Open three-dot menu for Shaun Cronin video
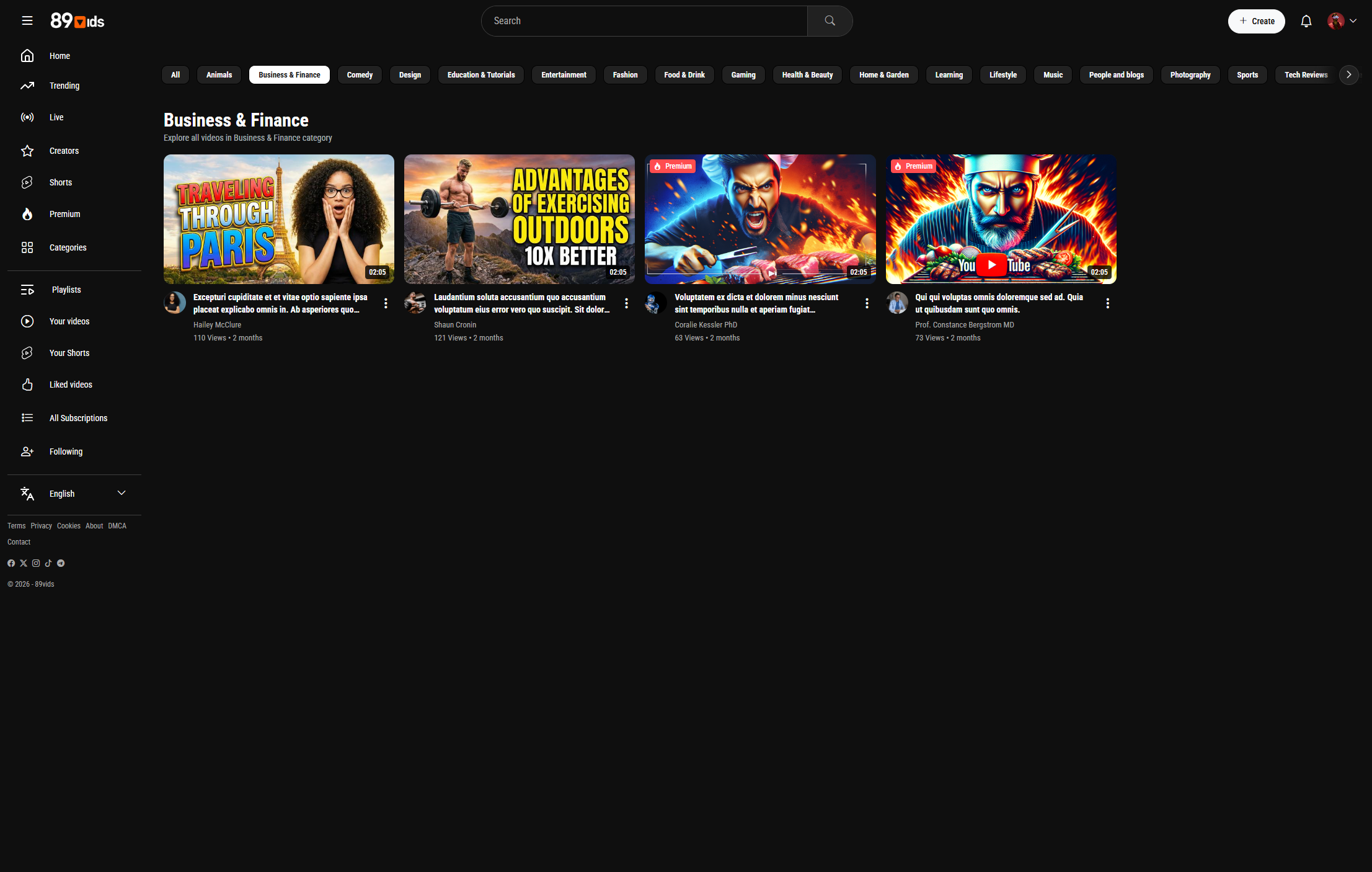 (x=626, y=303)
